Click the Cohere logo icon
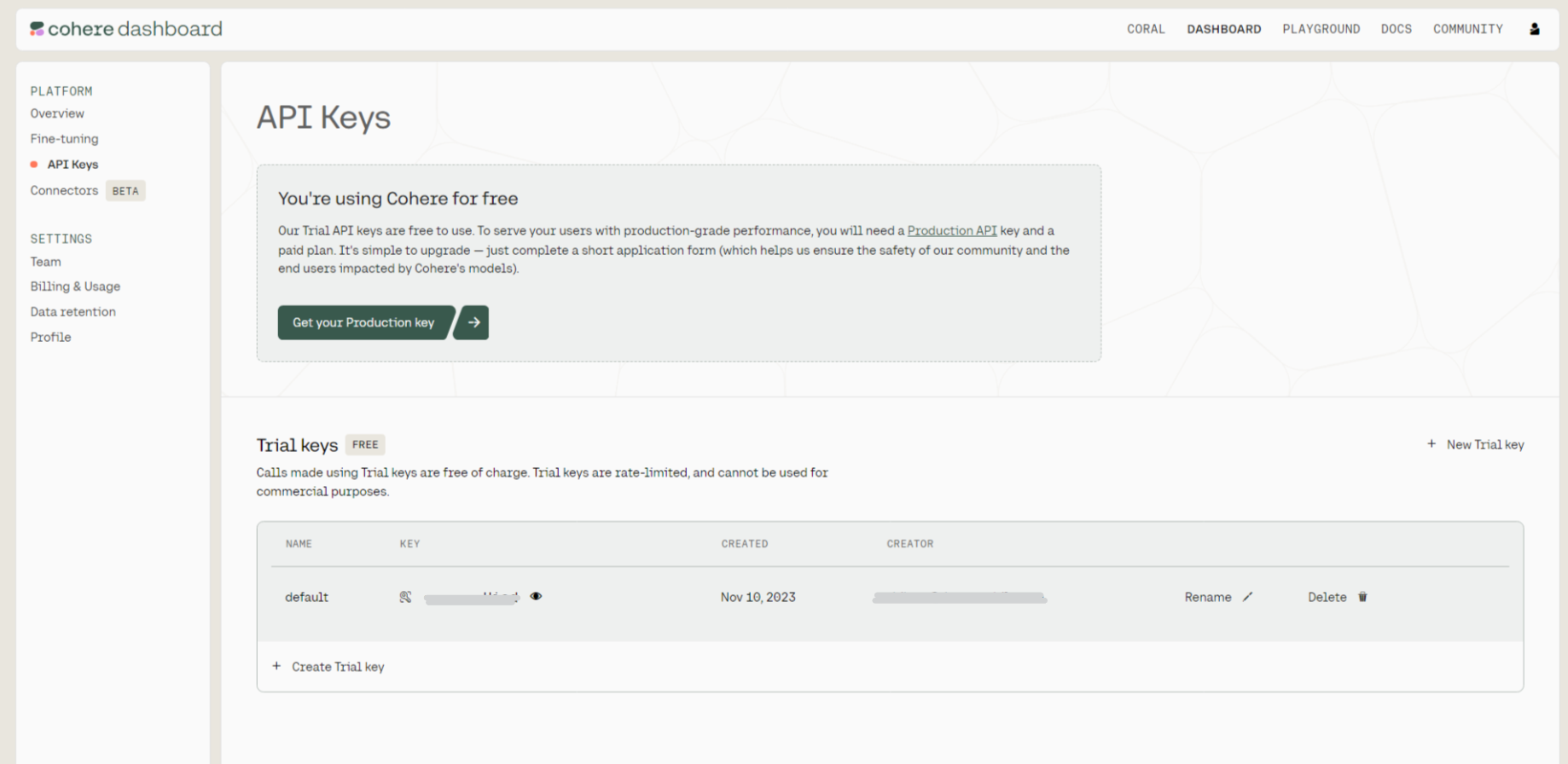Image resolution: width=1568 pixels, height=764 pixels. (x=37, y=29)
